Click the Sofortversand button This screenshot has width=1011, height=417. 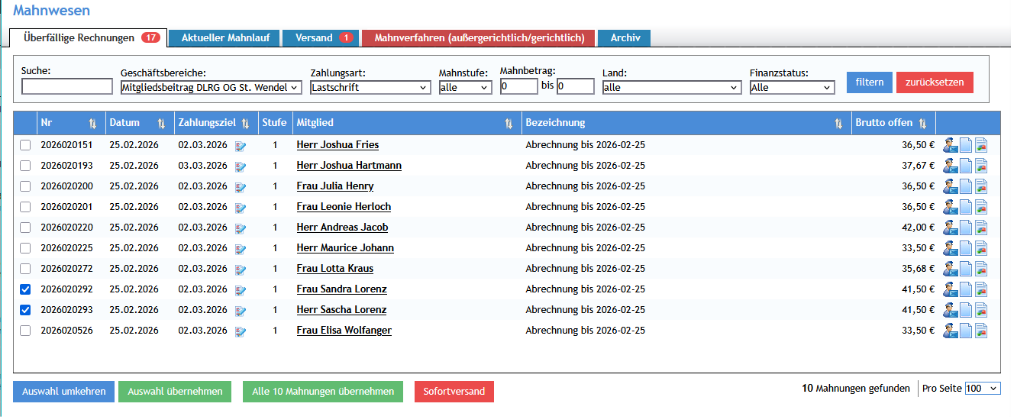point(454,392)
